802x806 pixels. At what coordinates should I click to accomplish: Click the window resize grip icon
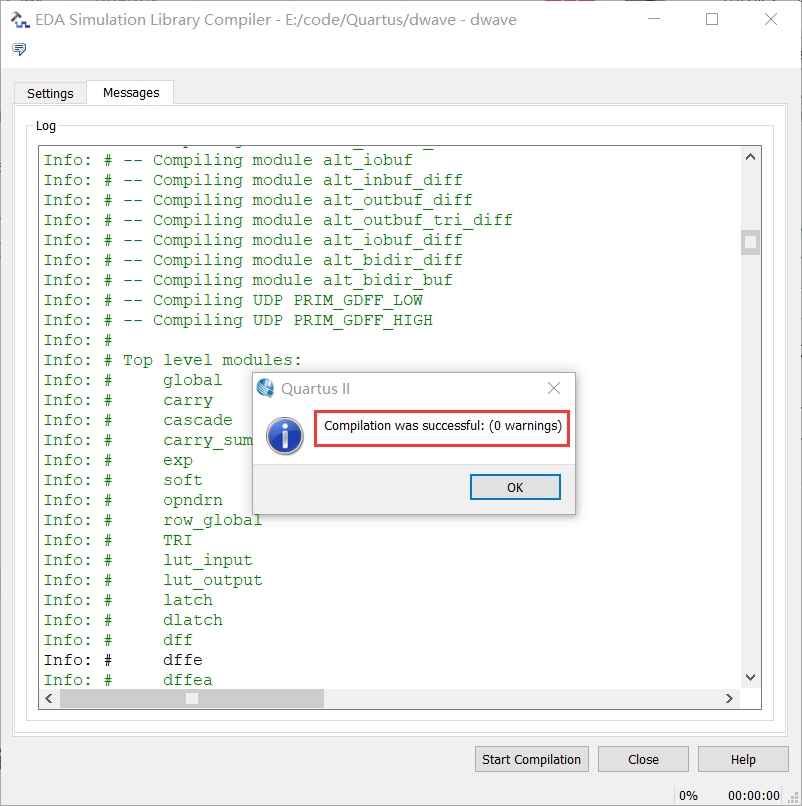[793, 797]
